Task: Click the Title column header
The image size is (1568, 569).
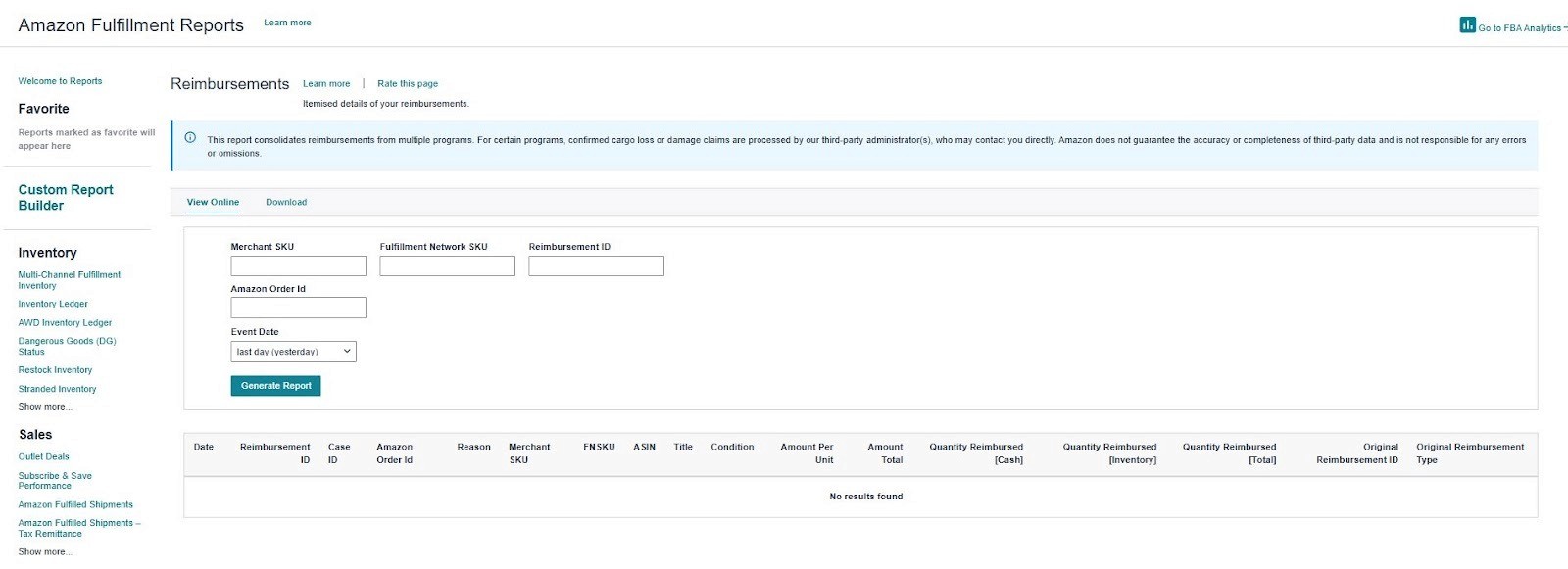Action: (683, 447)
